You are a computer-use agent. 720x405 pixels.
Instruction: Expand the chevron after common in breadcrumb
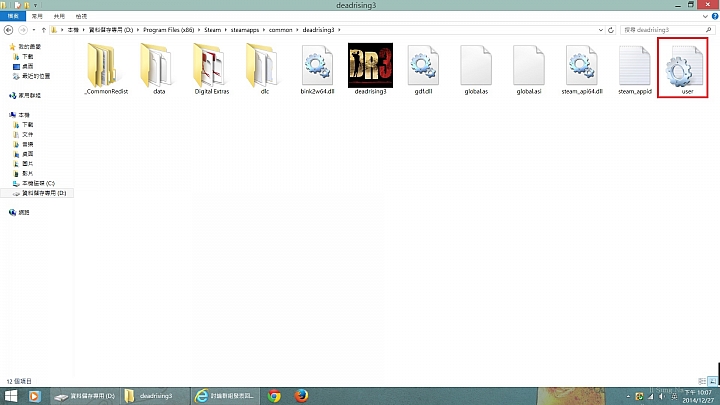point(298,30)
